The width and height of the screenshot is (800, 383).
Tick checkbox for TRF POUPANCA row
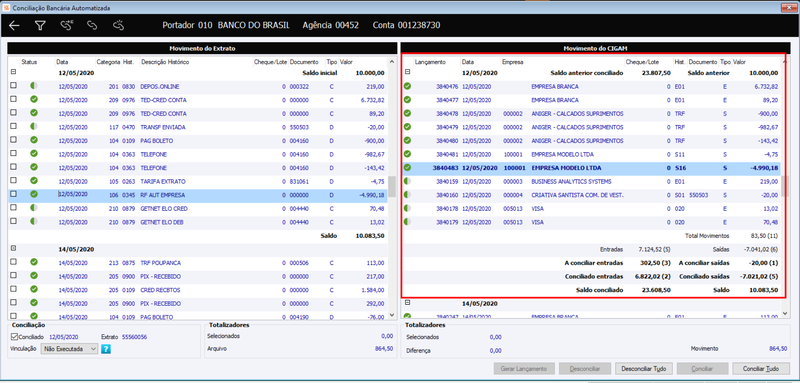point(13,262)
